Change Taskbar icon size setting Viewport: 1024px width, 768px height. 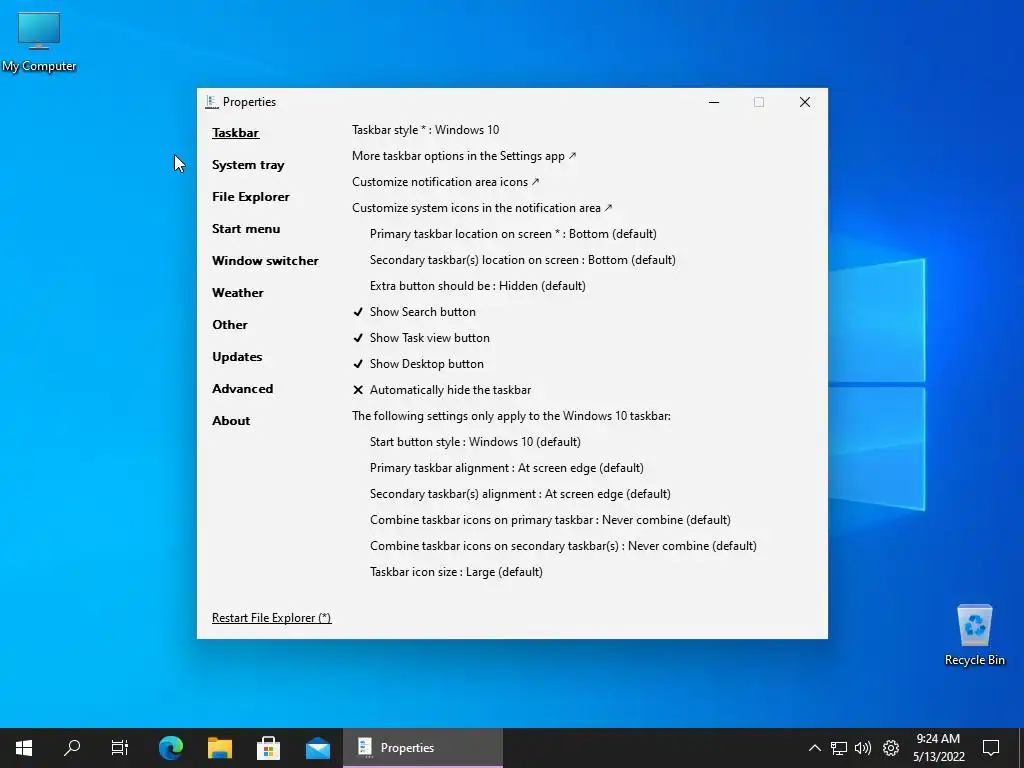point(456,572)
